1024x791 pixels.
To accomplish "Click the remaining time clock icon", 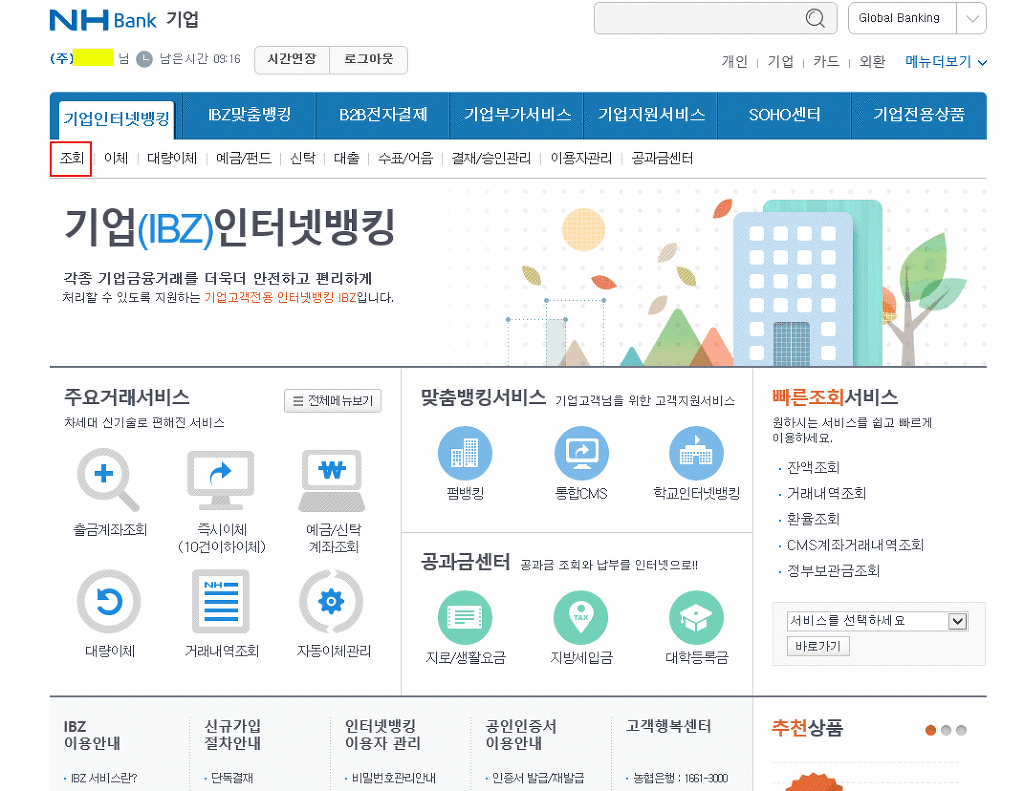I will (x=144, y=59).
